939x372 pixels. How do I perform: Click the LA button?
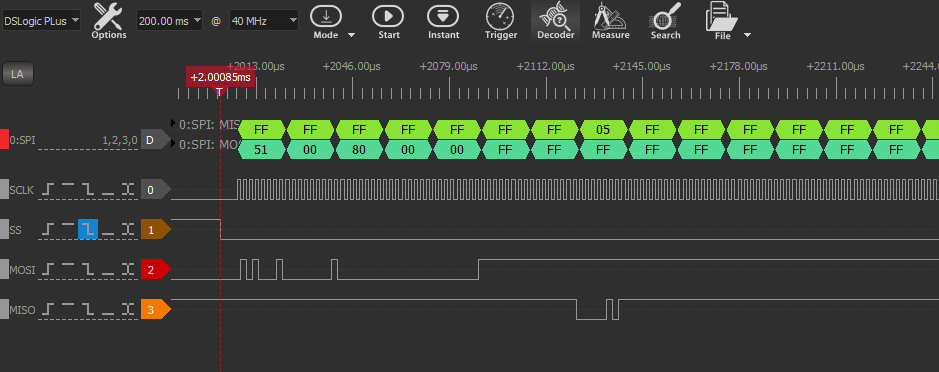coord(18,74)
